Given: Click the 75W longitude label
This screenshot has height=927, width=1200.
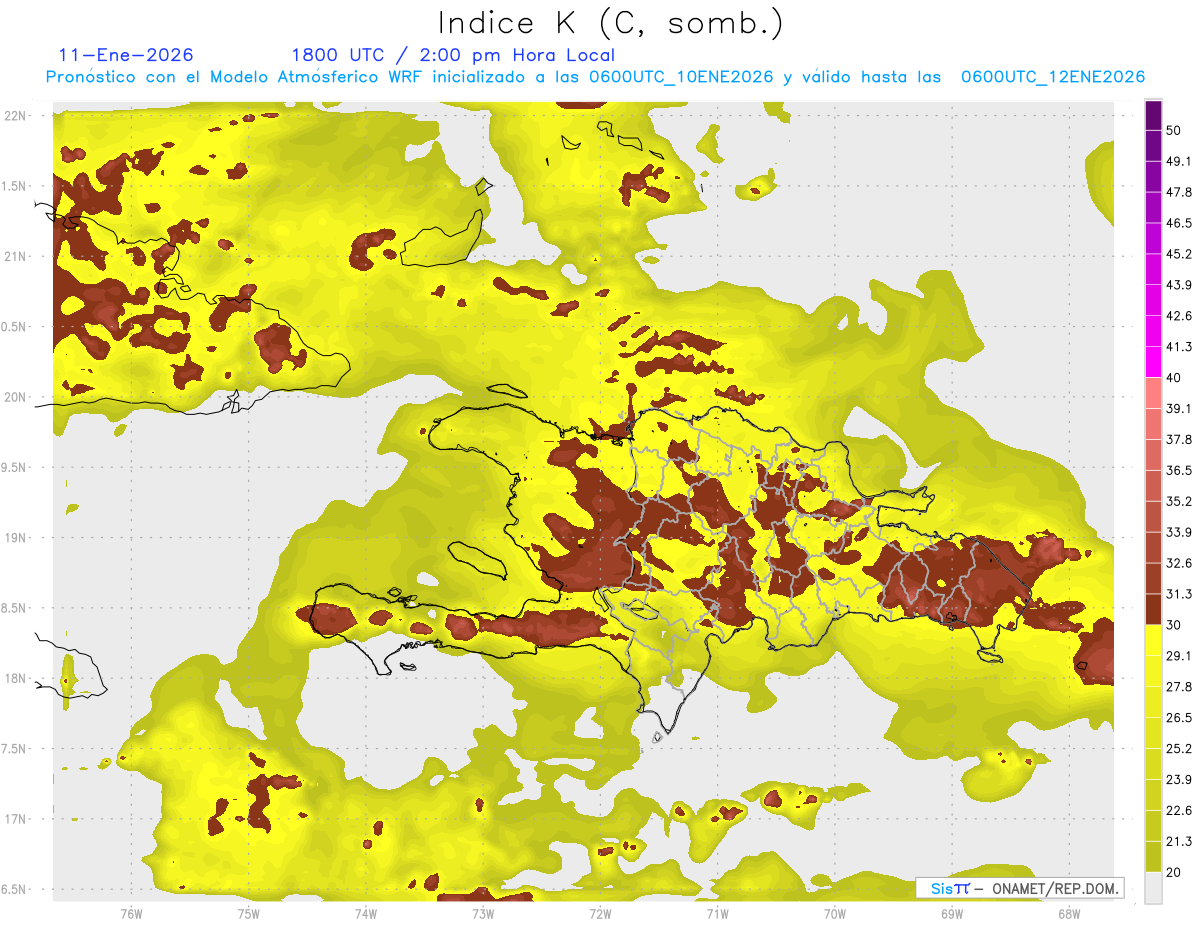Looking at the screenshot, I should click(x=249, y=913).
